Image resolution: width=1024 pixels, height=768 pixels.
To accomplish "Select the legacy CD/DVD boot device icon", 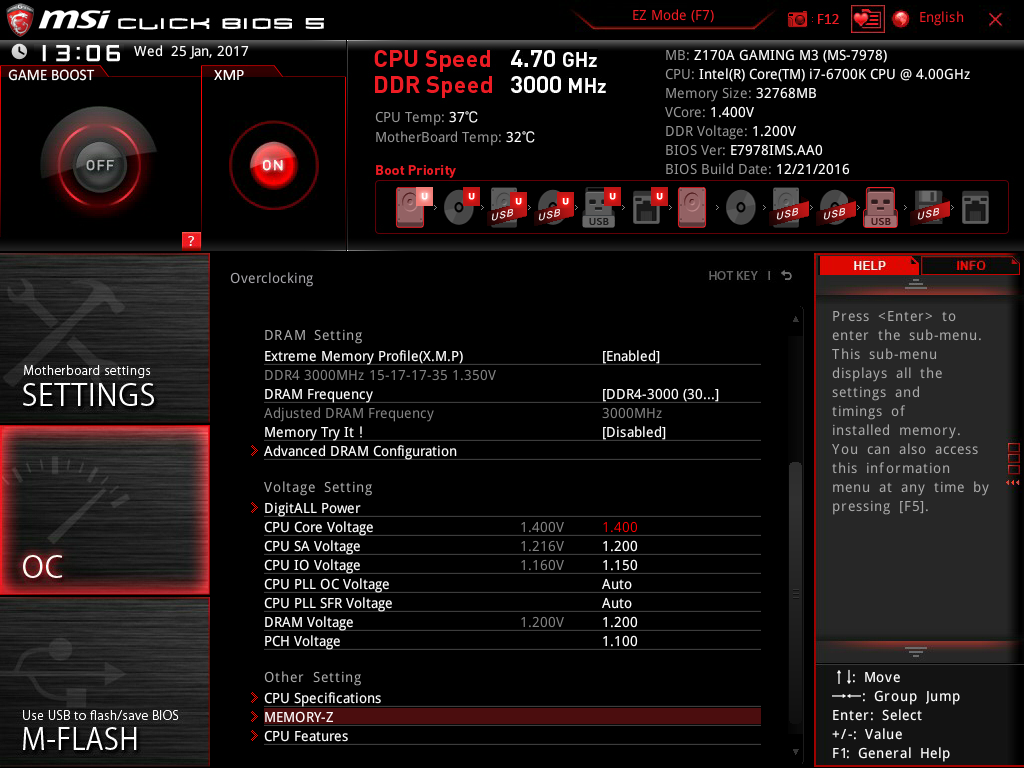I will (741, 208).
